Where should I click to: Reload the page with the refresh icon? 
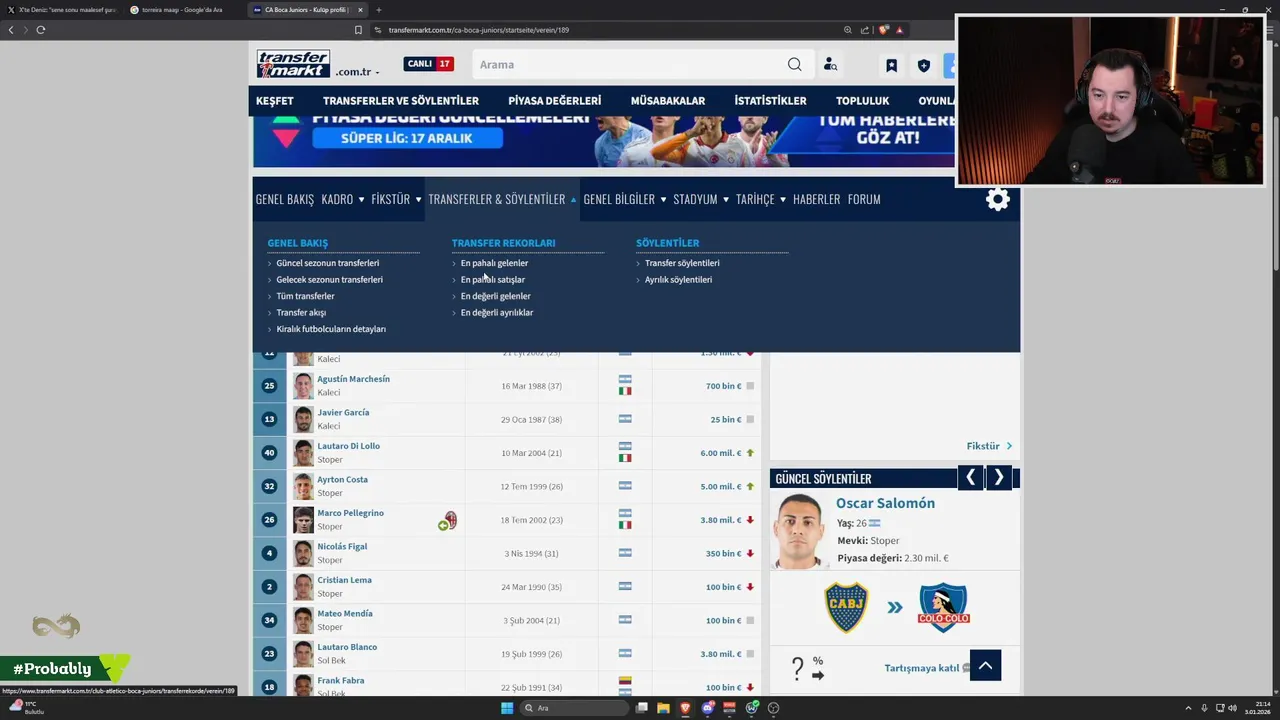40,30
